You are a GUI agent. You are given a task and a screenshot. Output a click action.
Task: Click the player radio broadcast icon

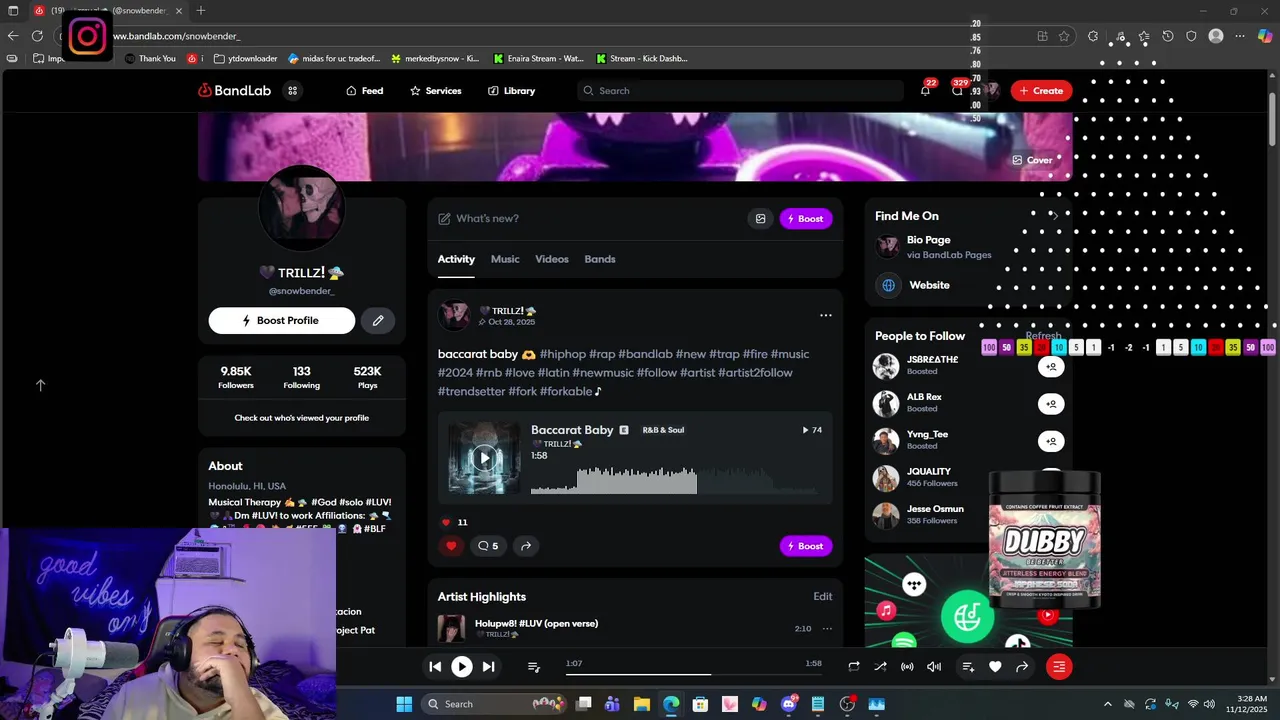pos(907,666)
